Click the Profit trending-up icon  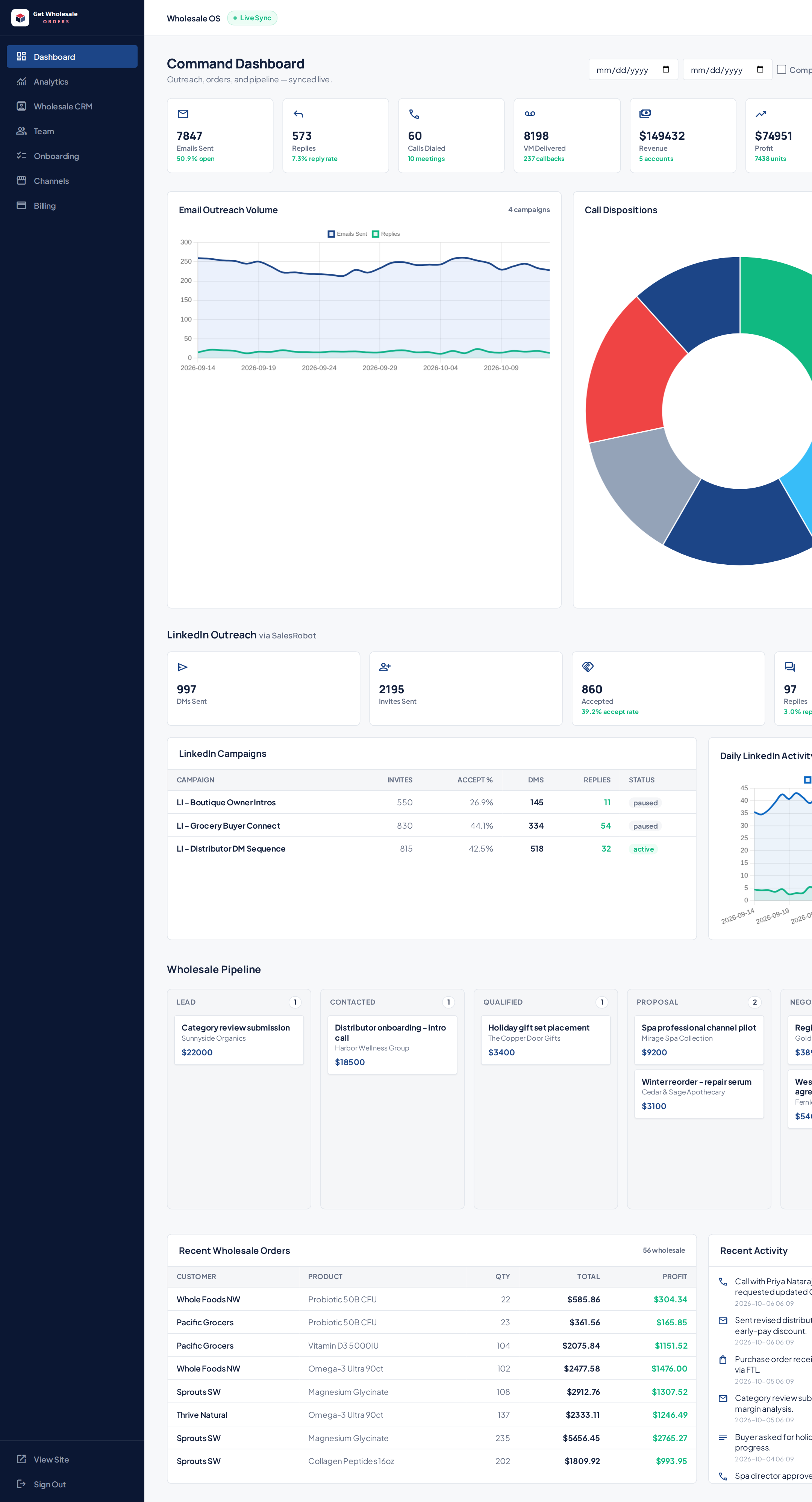[761, 114]
